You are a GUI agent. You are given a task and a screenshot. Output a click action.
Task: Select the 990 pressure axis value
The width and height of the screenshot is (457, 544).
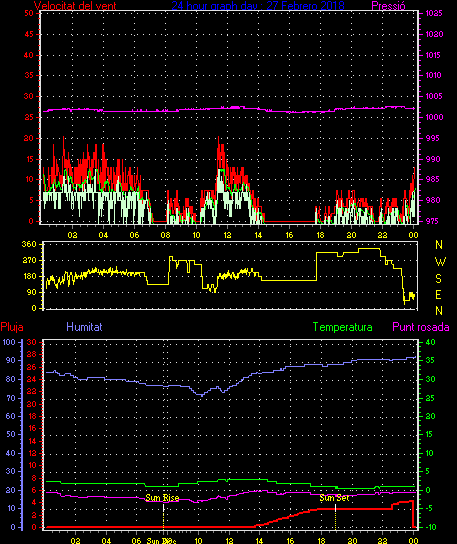pos(433,159)
